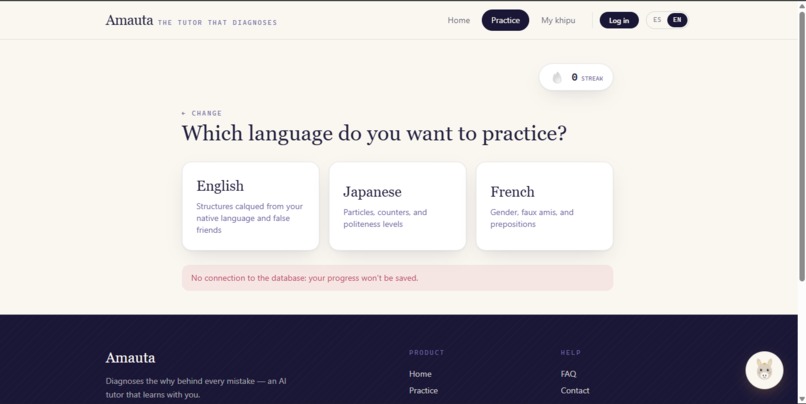Image resolution: width=806 pixels, height=404 pixels.
Task: Choose the English language card
Action: pos(250,206)
